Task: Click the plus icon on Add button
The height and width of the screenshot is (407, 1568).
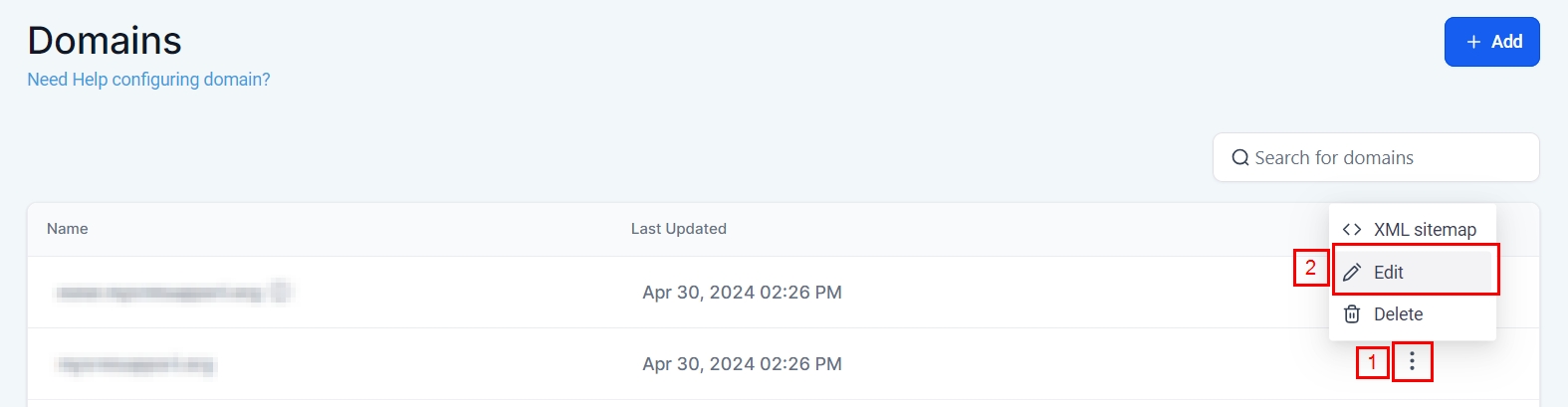Action: pos(1473,42)
